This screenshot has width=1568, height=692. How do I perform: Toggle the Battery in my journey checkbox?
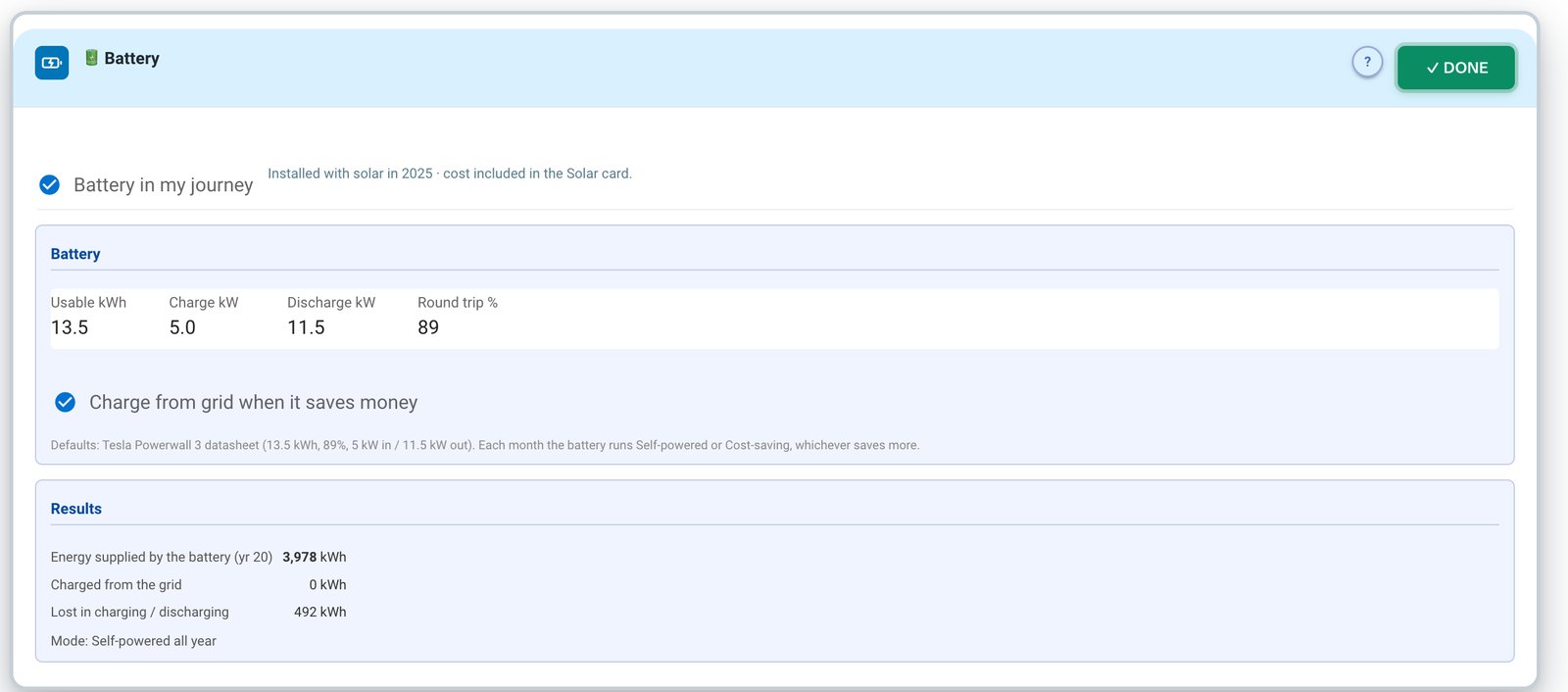(x=49, y=184)
